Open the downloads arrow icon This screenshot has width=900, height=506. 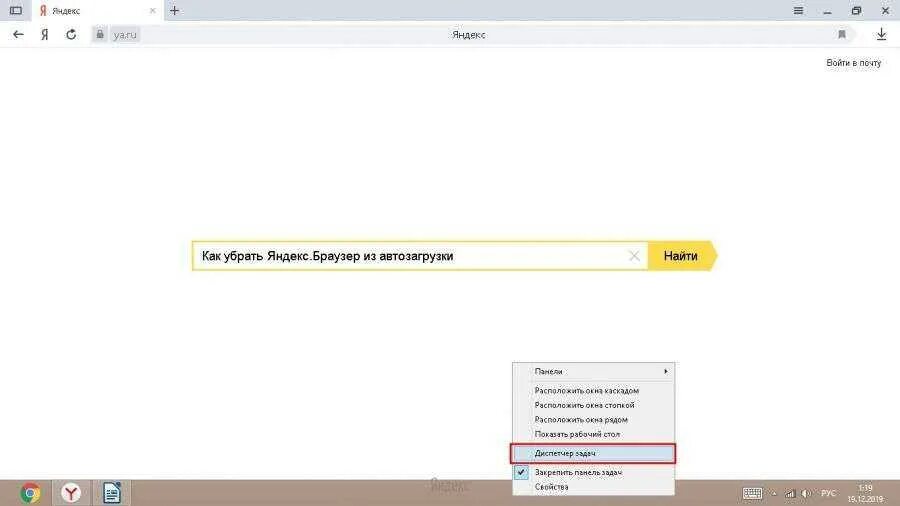881,34
